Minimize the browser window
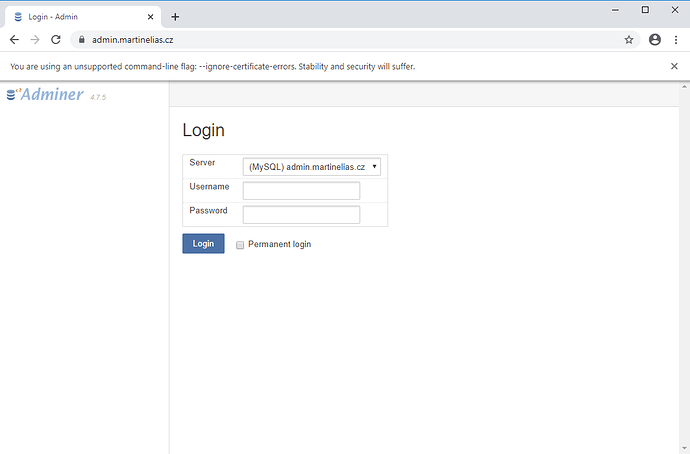 pos(616,10)
